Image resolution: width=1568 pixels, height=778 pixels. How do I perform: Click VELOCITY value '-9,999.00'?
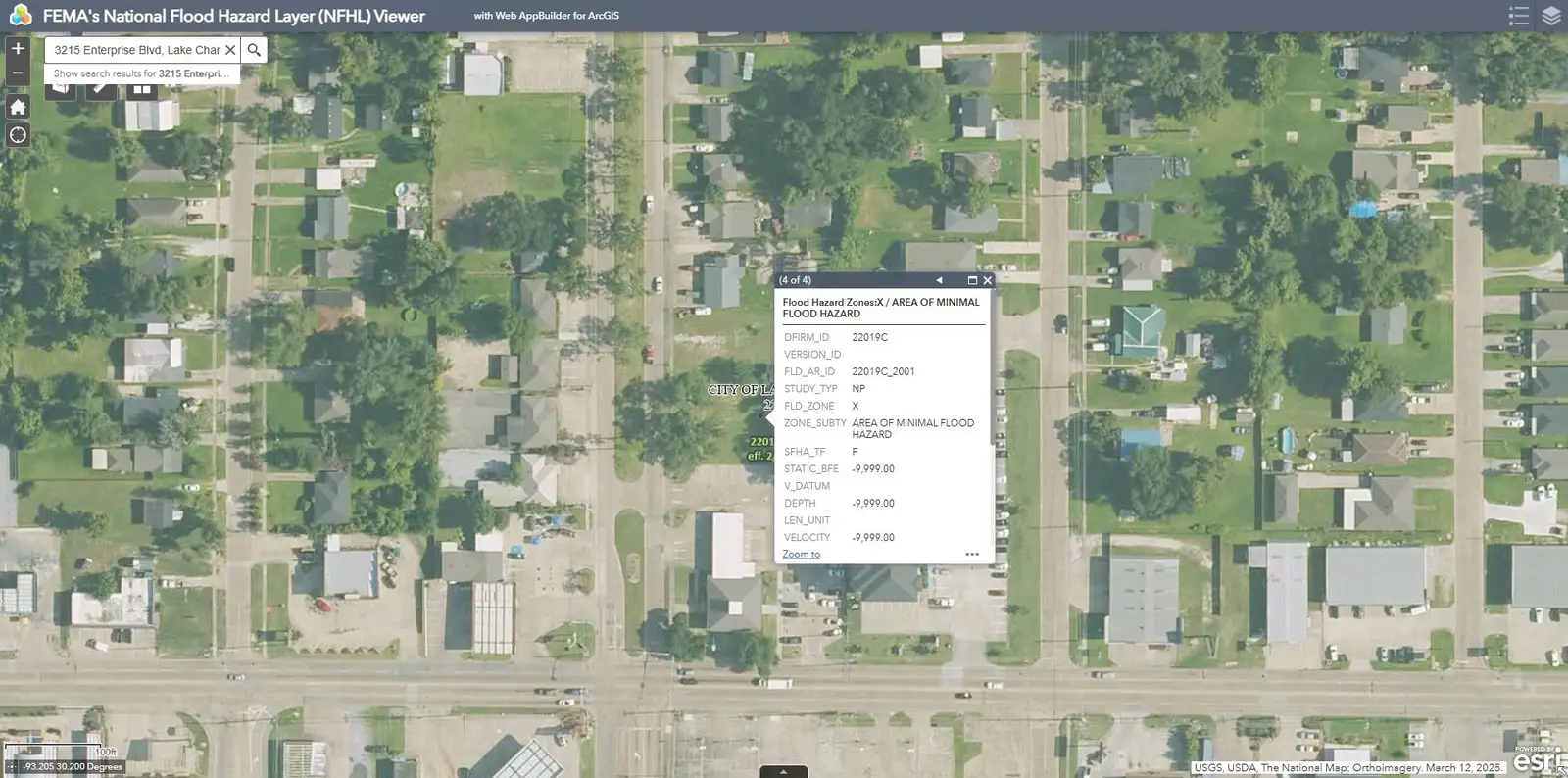(873, 538)
